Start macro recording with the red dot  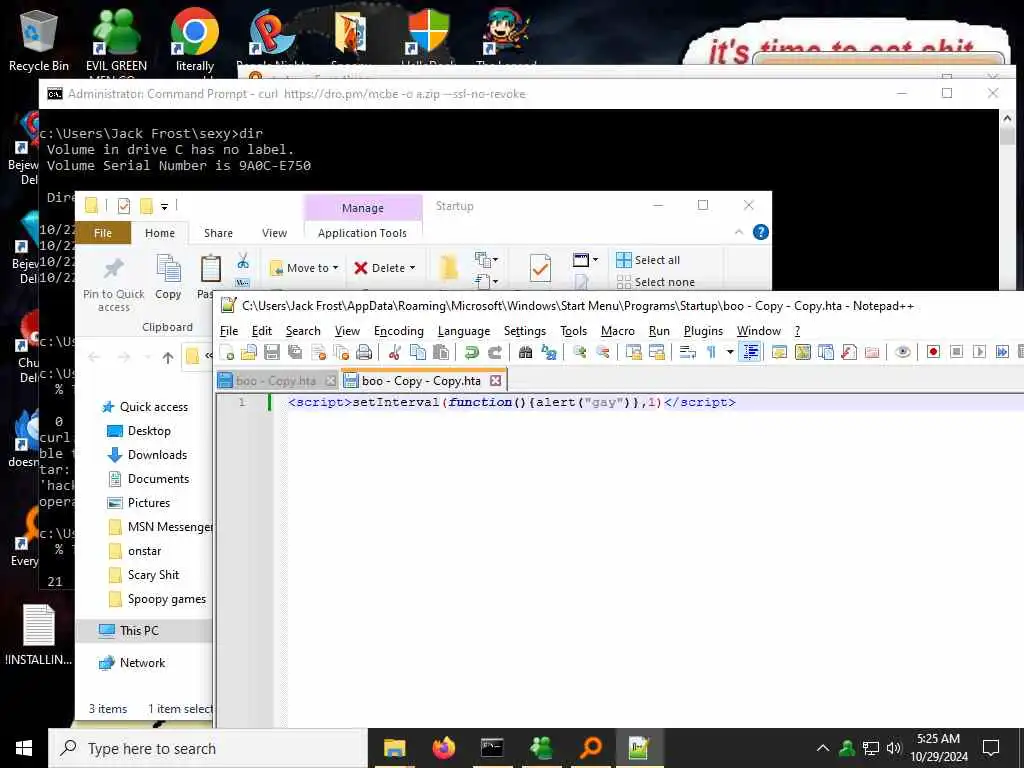933,353
